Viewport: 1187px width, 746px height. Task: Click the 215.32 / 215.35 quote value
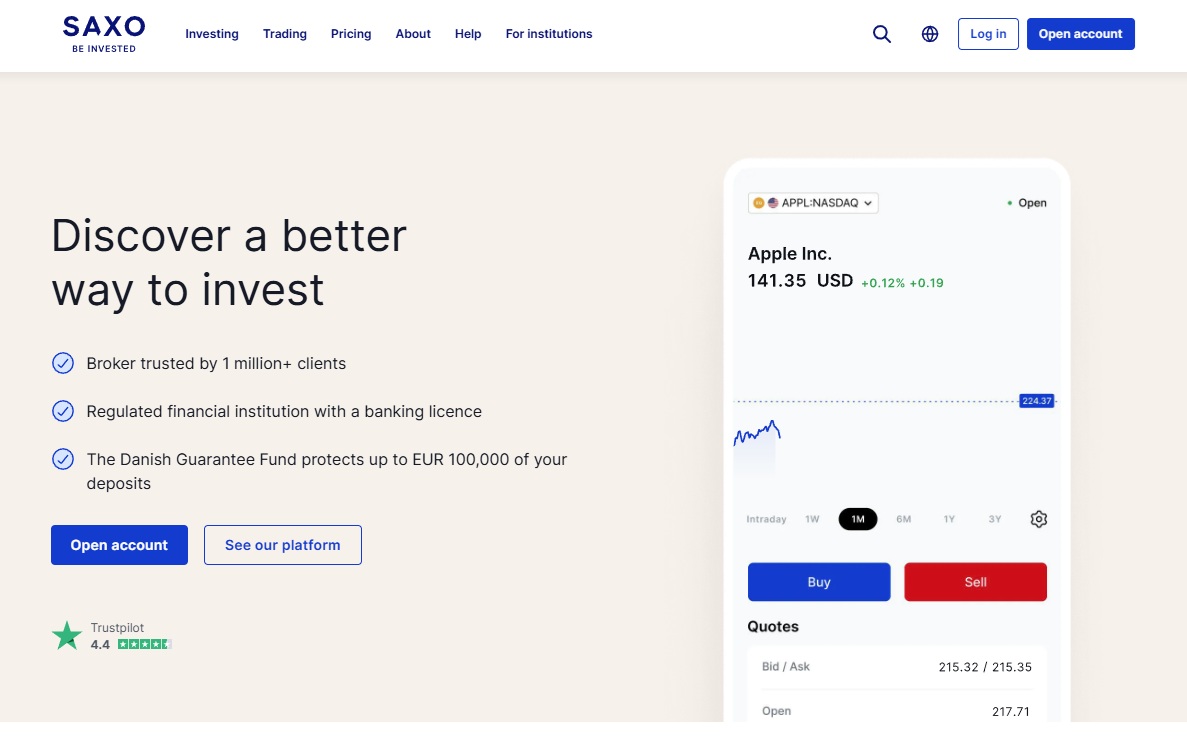pyautogui.click(x=985, y=667)
